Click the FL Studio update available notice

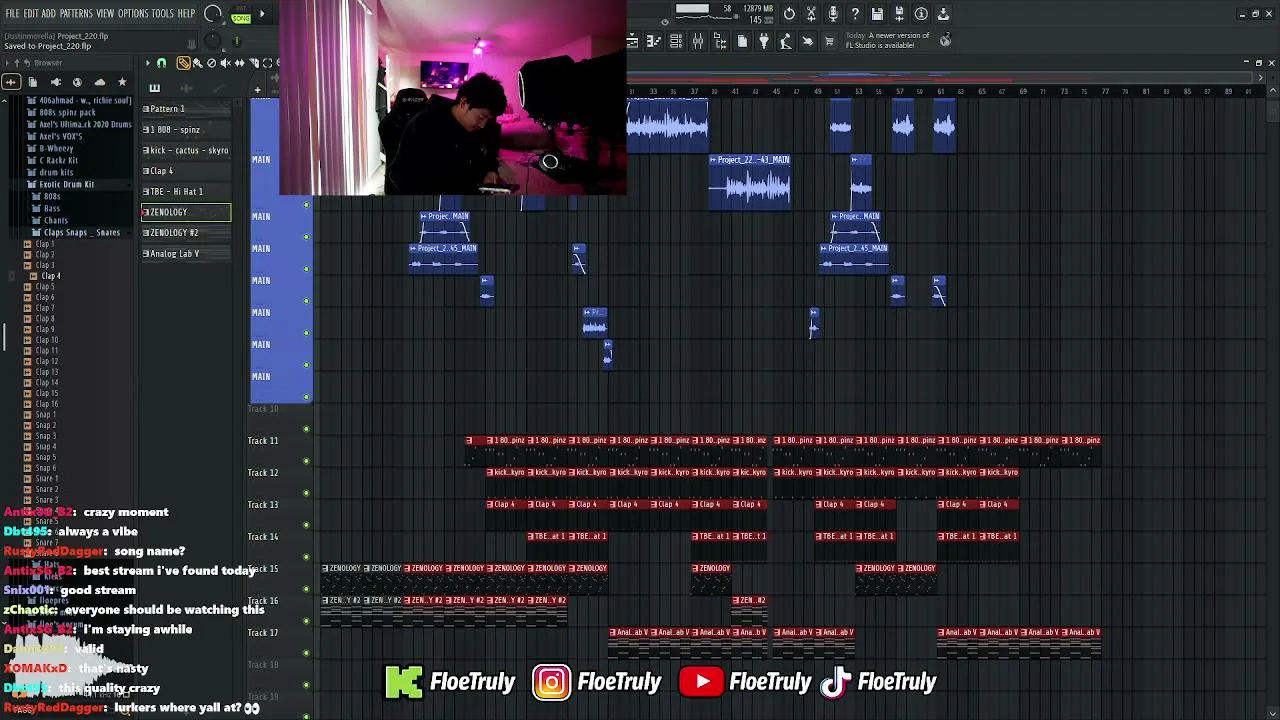click(x=888, y=41)
